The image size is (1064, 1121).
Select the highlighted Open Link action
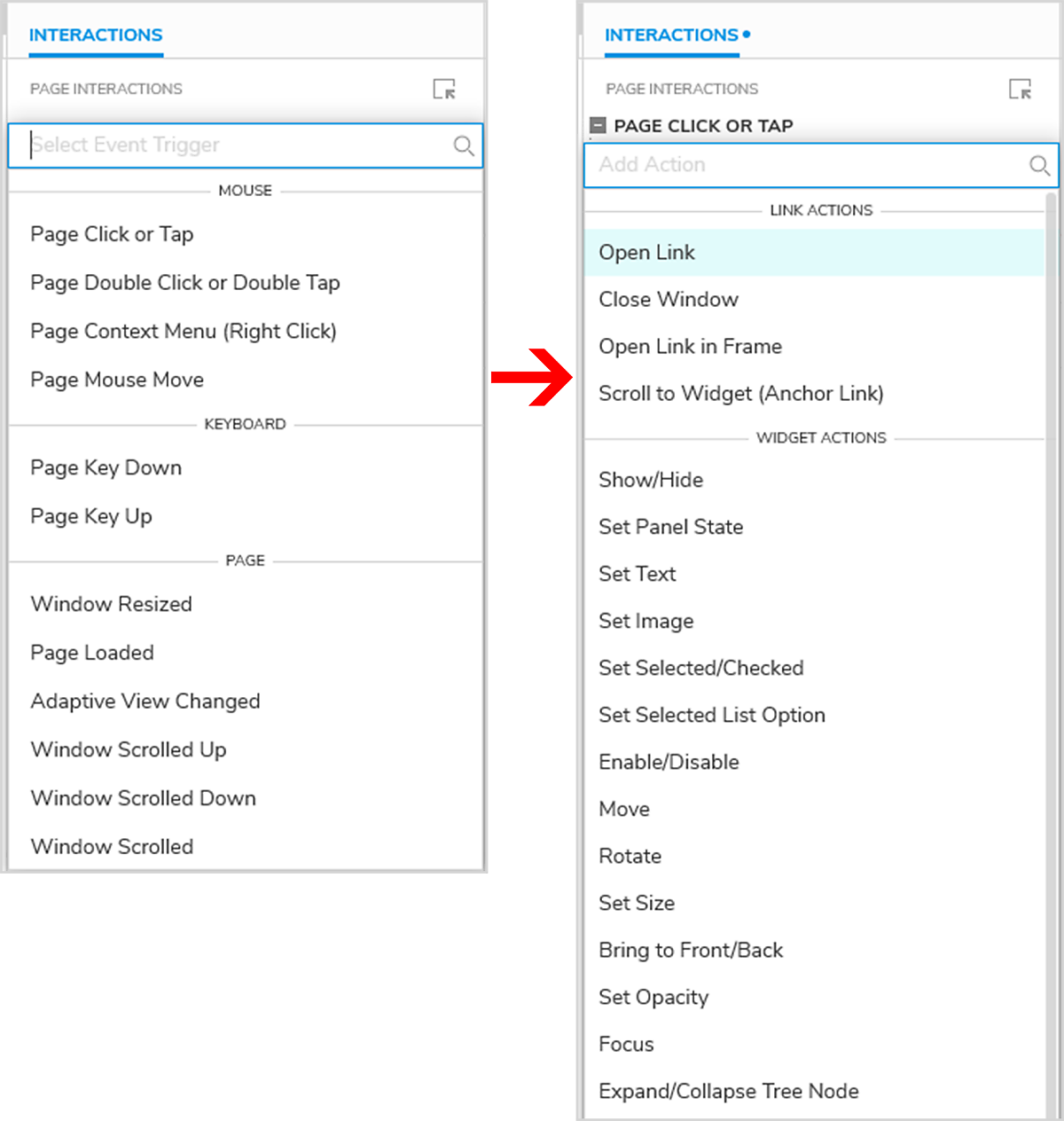(646, 253)
